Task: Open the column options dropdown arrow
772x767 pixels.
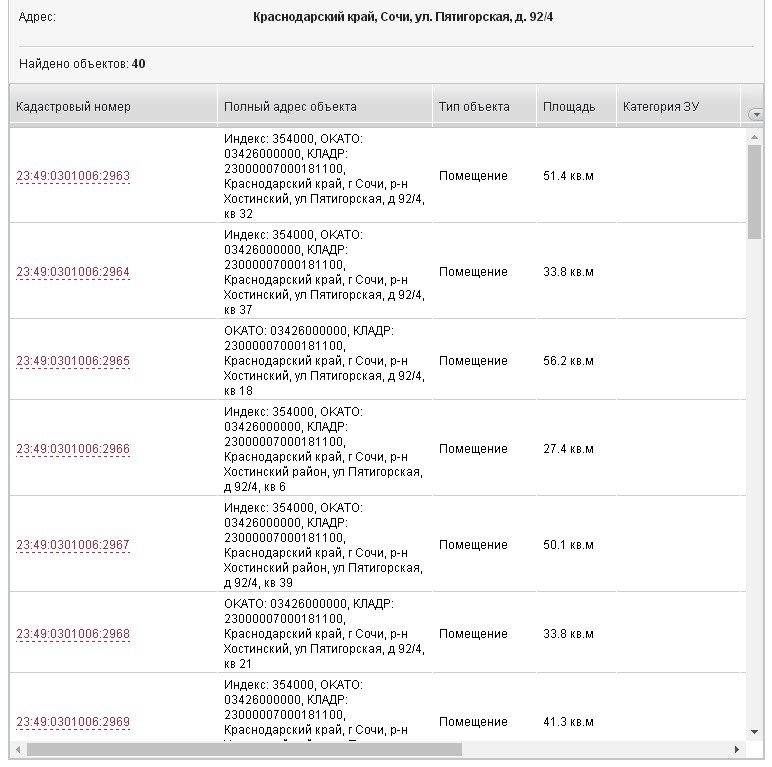Action: coord(756,115)
